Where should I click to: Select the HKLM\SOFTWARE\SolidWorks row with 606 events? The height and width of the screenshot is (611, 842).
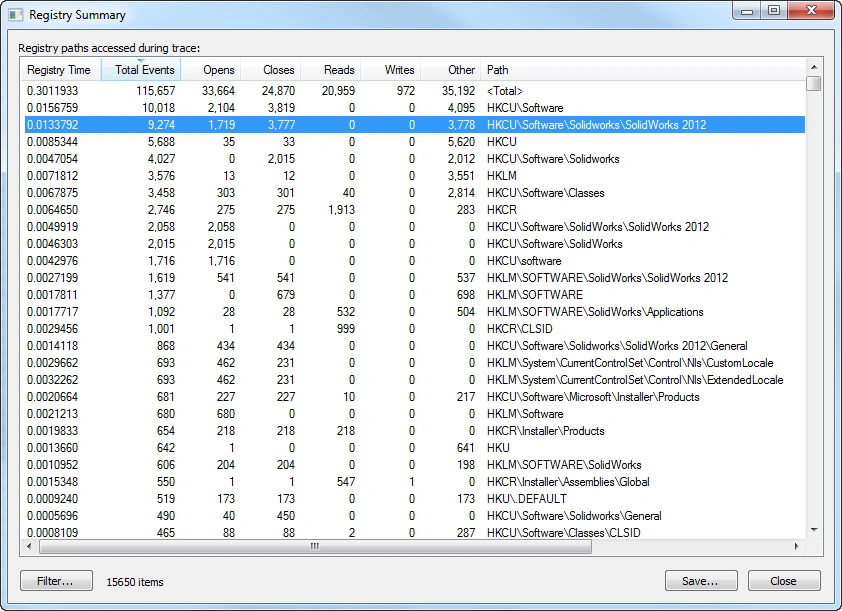pos(415,465)
